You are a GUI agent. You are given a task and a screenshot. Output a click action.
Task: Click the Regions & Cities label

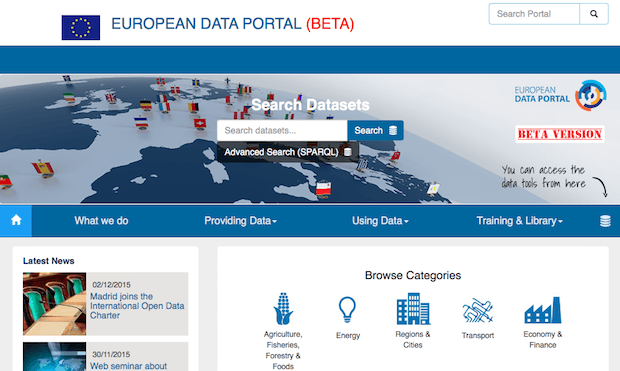[413, 339]
